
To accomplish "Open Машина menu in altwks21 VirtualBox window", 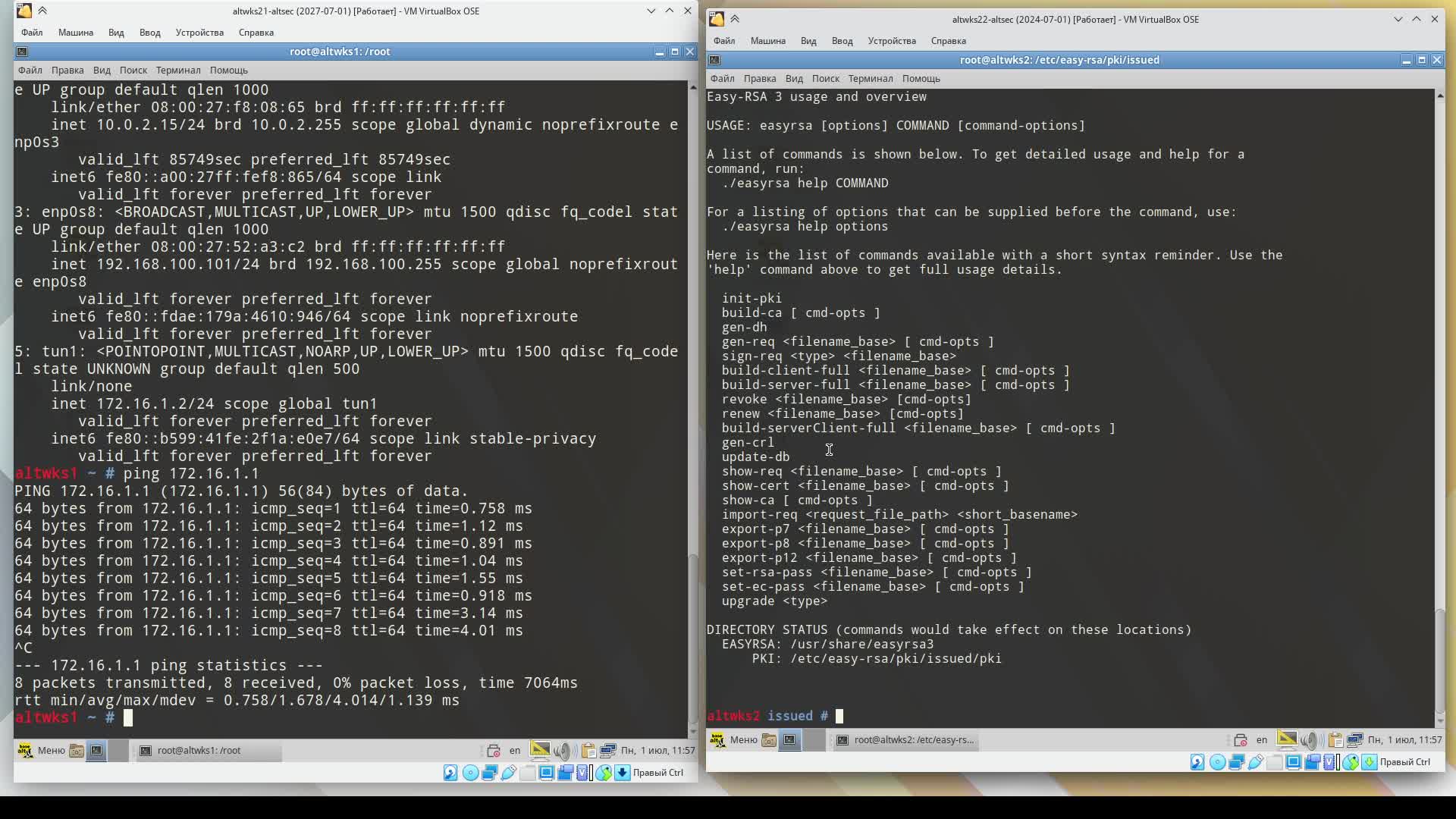I will (x=76, y=33).
